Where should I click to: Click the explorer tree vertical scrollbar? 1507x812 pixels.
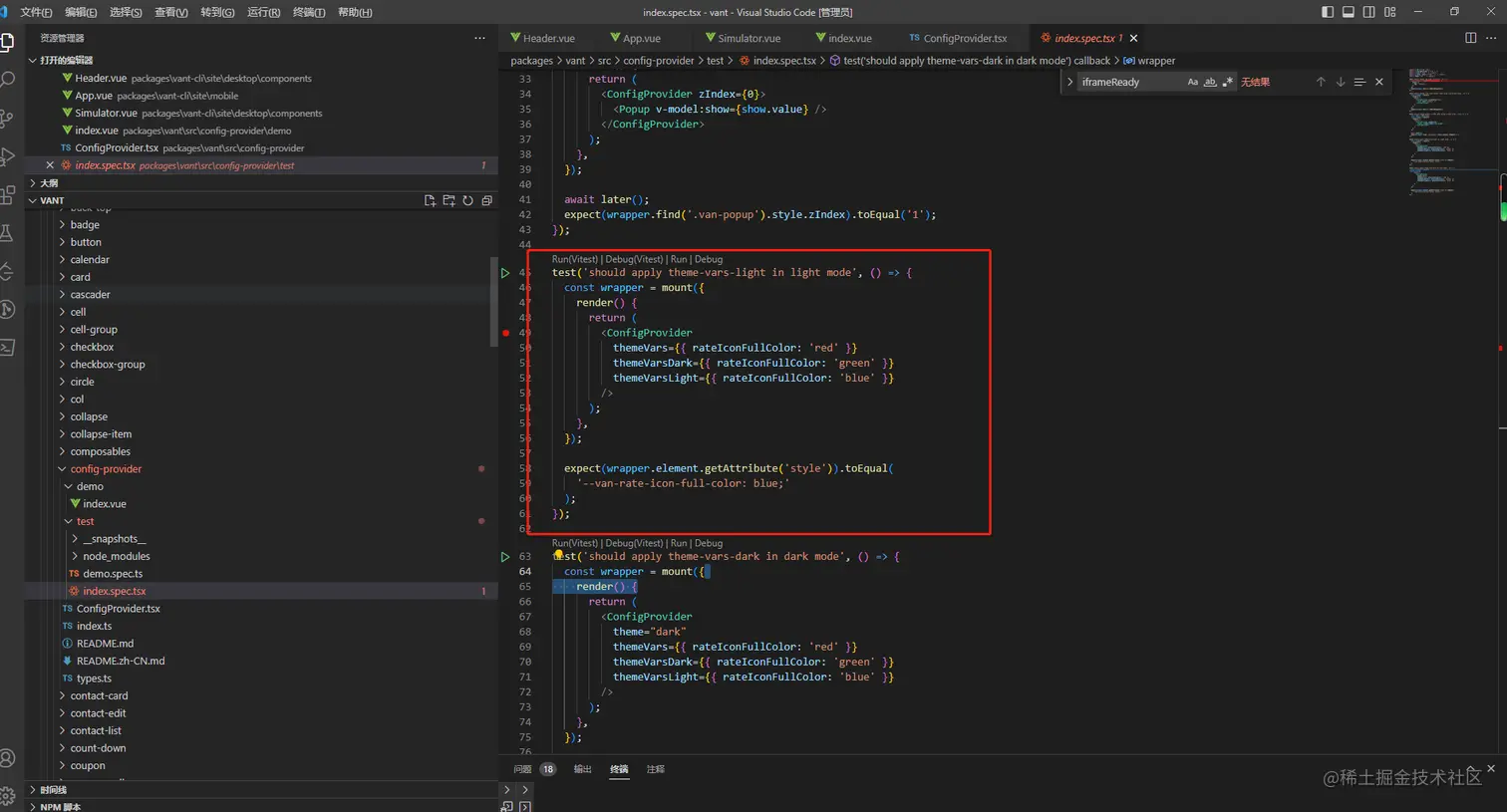pos(493,302)
